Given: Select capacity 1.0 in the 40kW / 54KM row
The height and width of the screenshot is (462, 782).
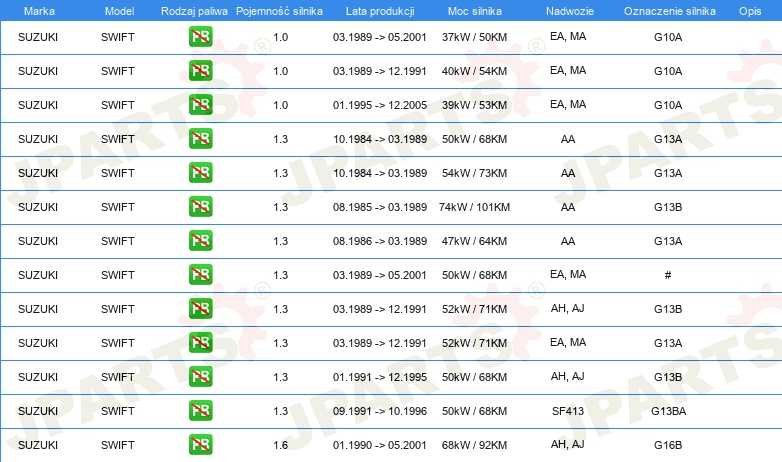Looking at the screenshot, I should [x=281, y=71].
